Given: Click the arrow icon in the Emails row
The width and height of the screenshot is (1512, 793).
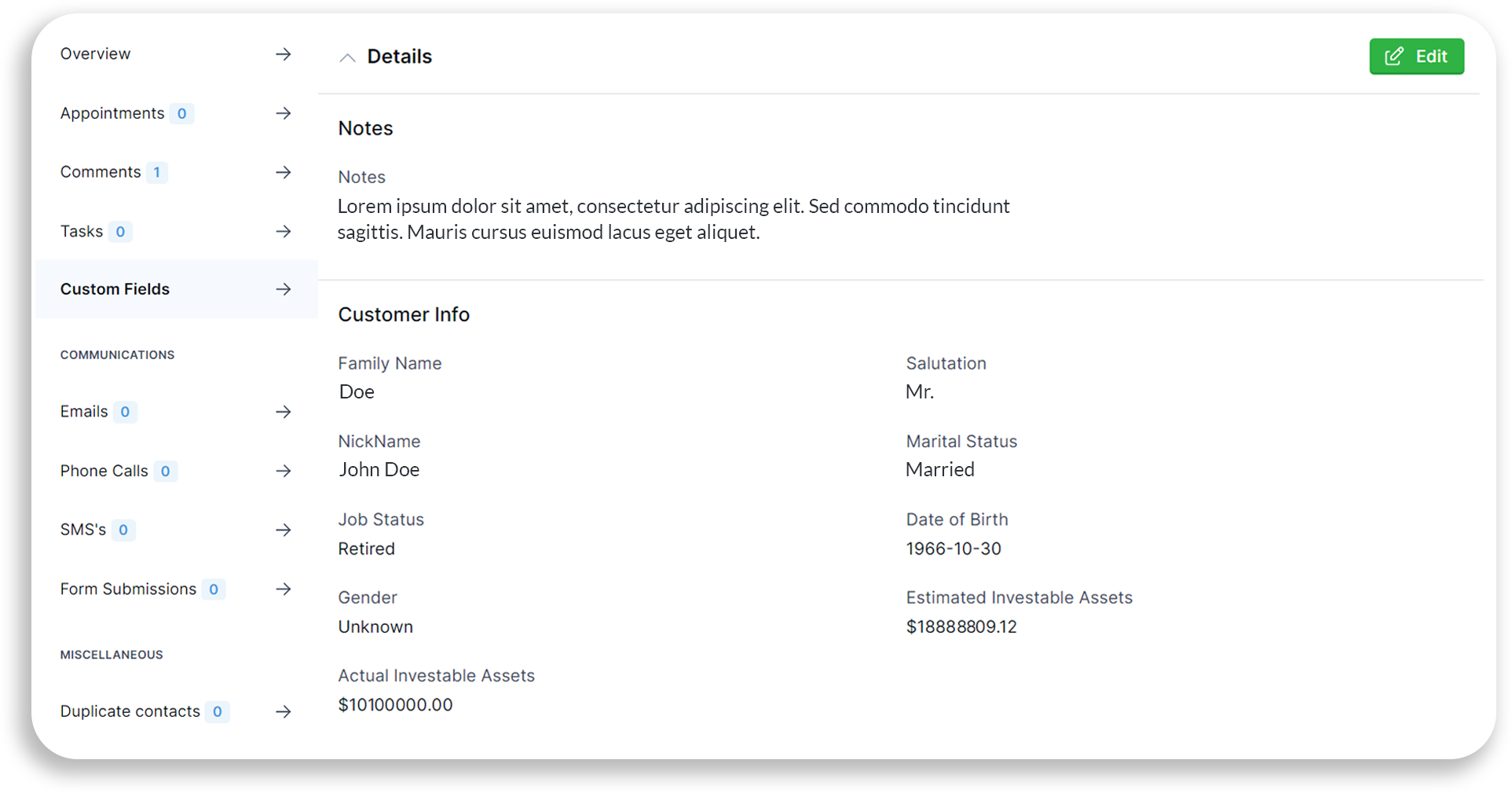Looking at the screenshot, I should (284, 412).
